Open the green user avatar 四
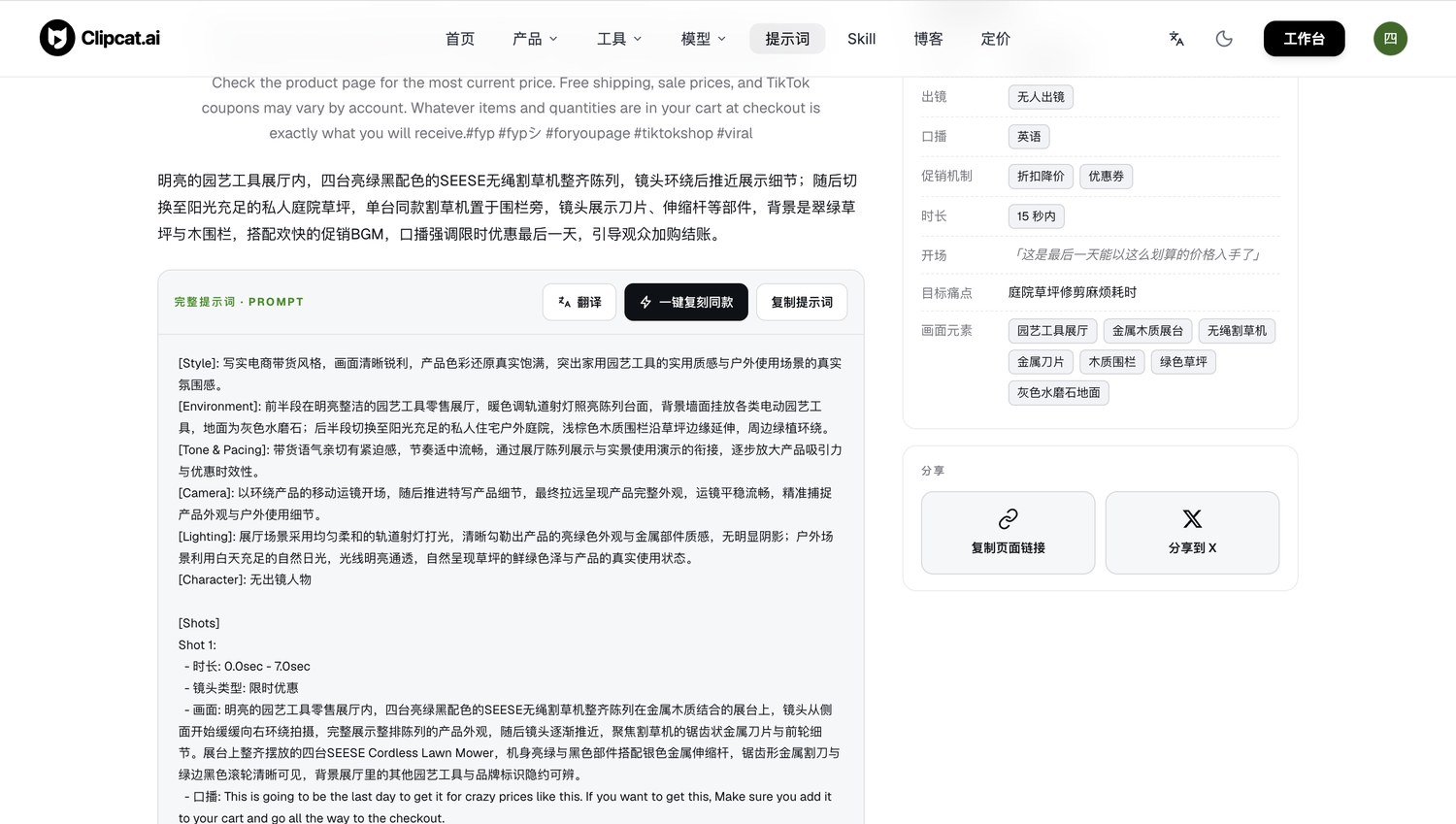 1390,39
